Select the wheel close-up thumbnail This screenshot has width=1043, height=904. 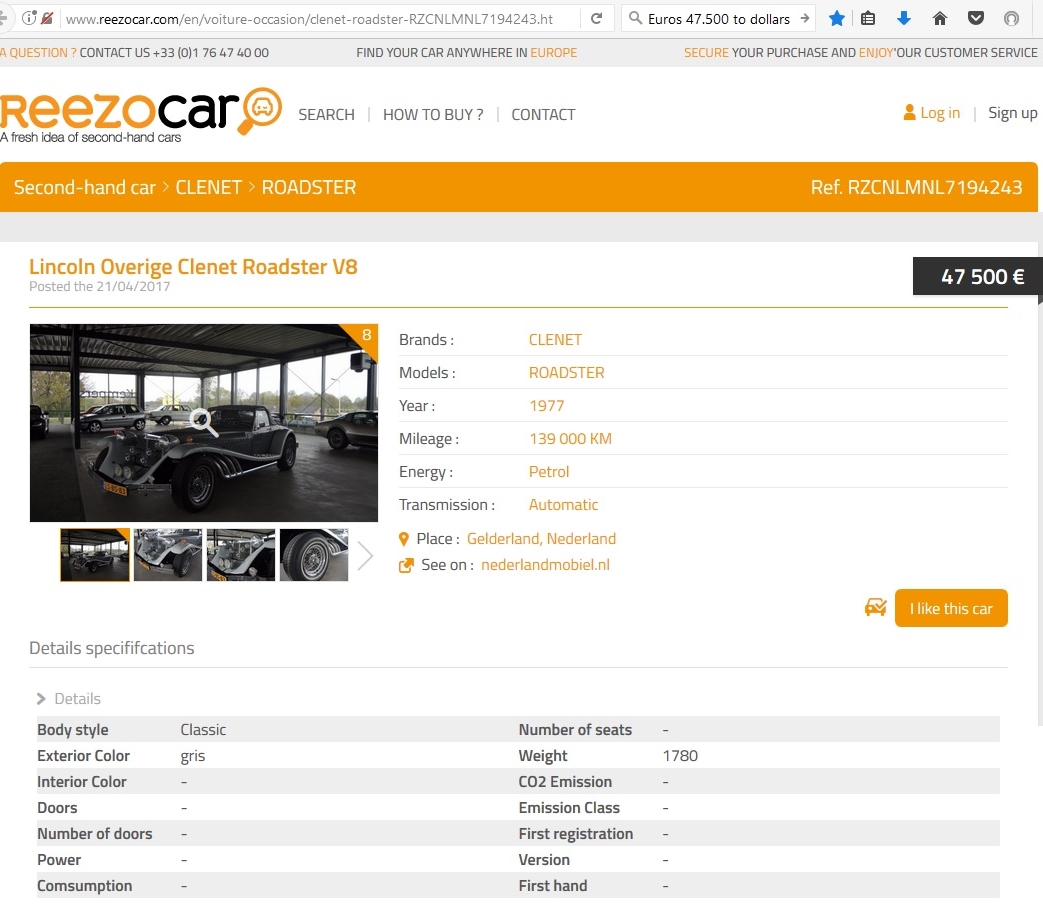pos(314,555)
